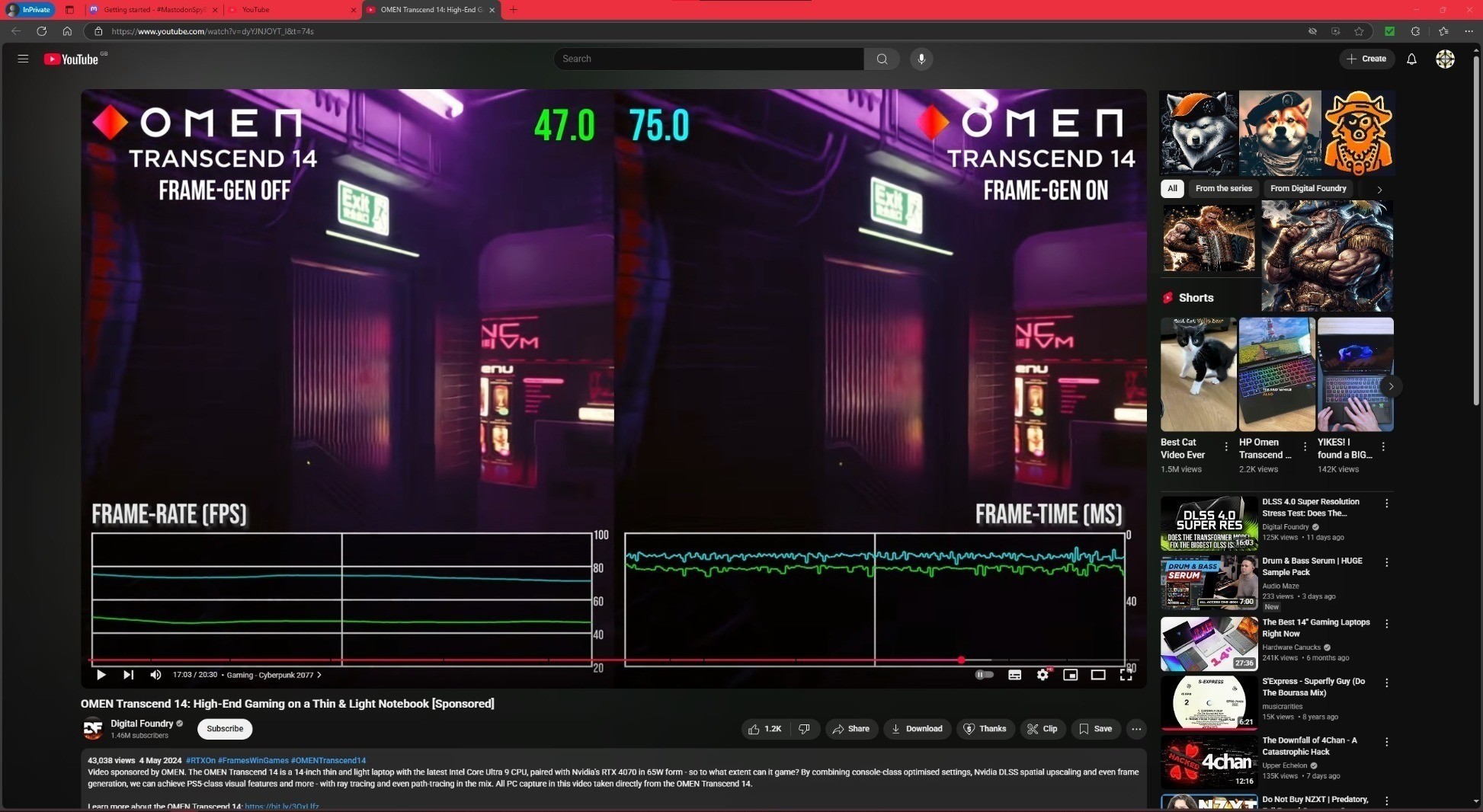Focus the YouTube search box
The height and width of the screenshot is (812, 1483).
click(709, 59)
